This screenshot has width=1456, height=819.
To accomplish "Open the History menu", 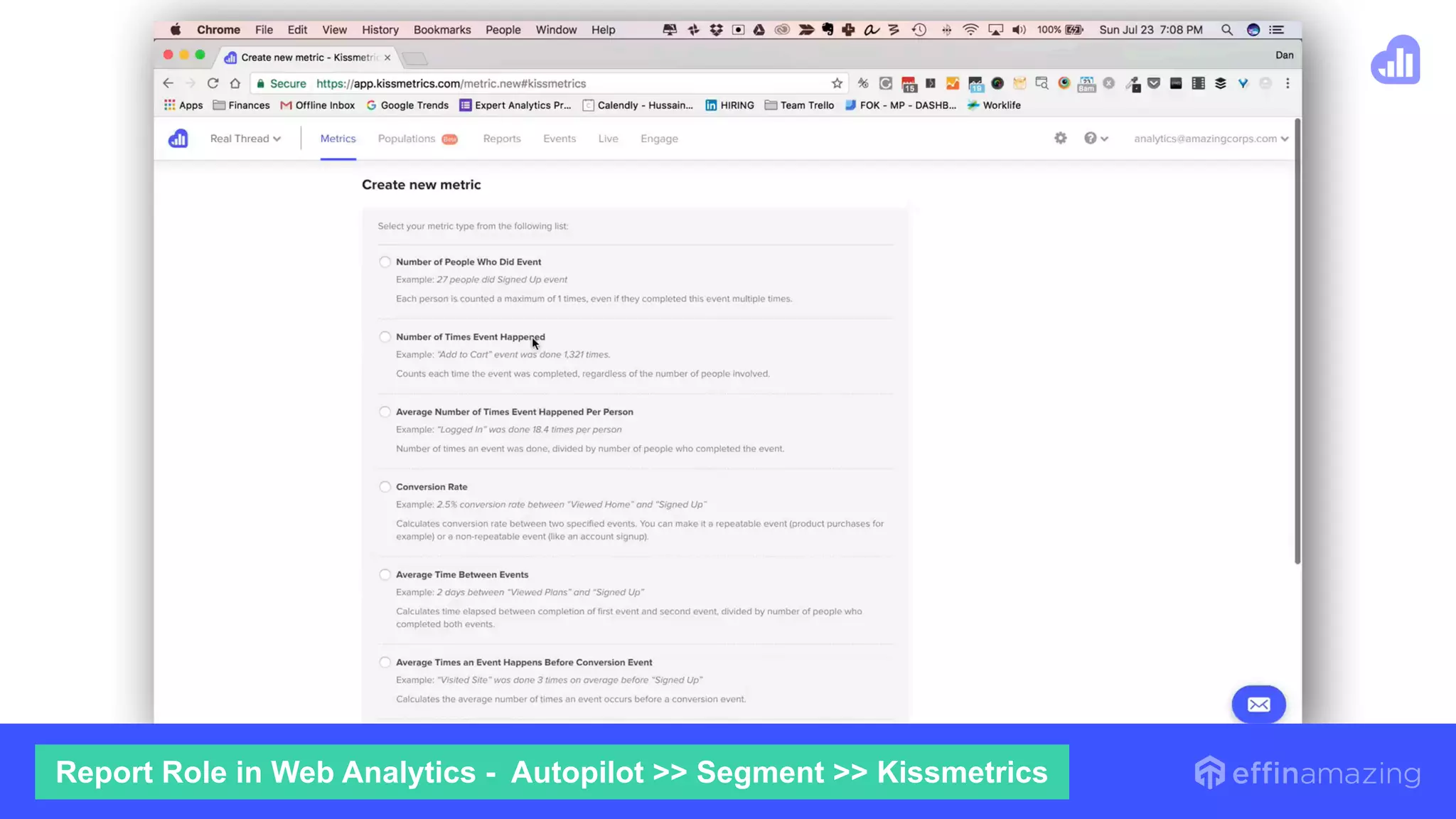I will pos(380,30).
